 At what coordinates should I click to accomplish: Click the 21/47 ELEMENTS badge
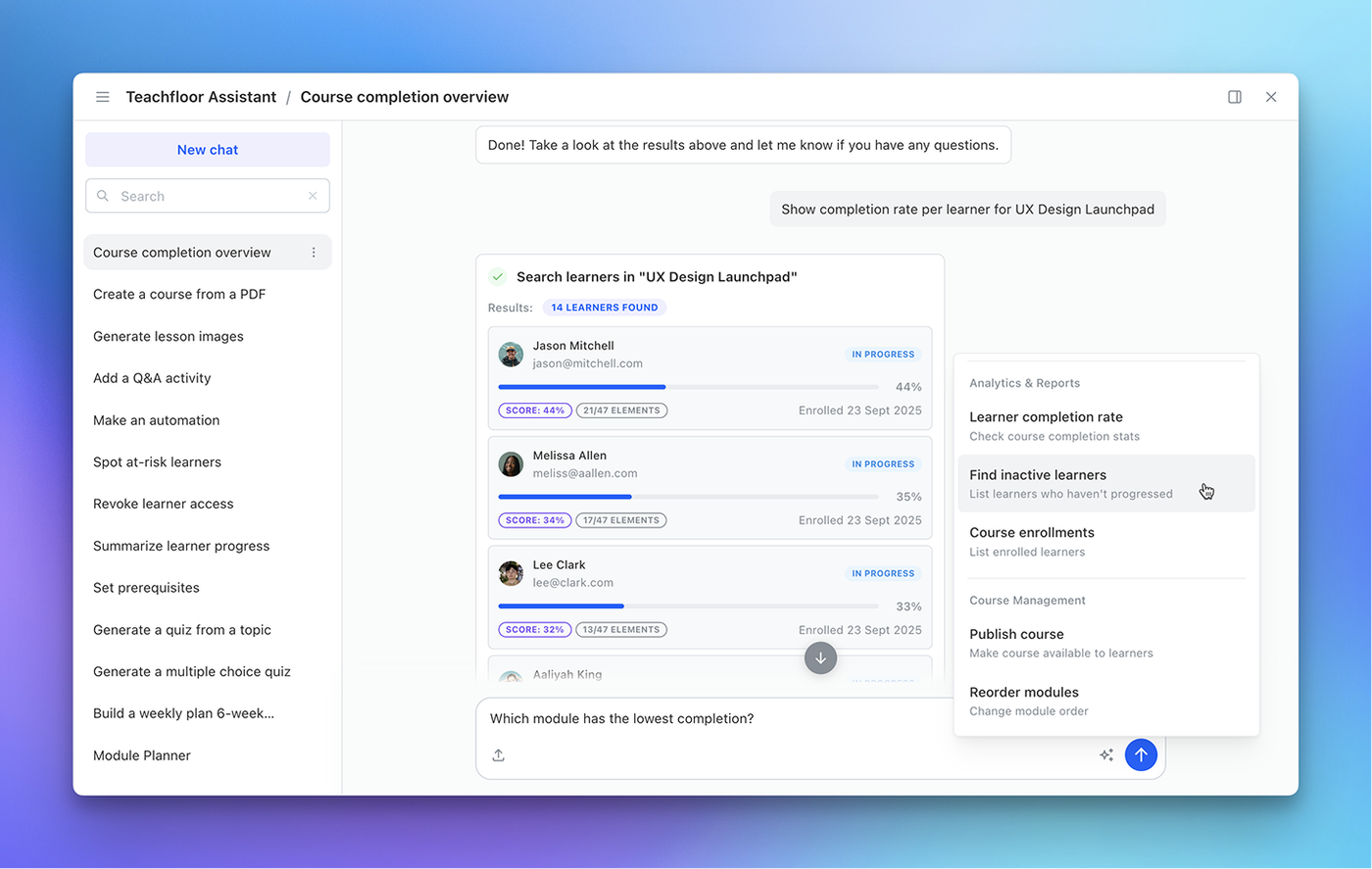pyautogui.click(x=621, y=410)
